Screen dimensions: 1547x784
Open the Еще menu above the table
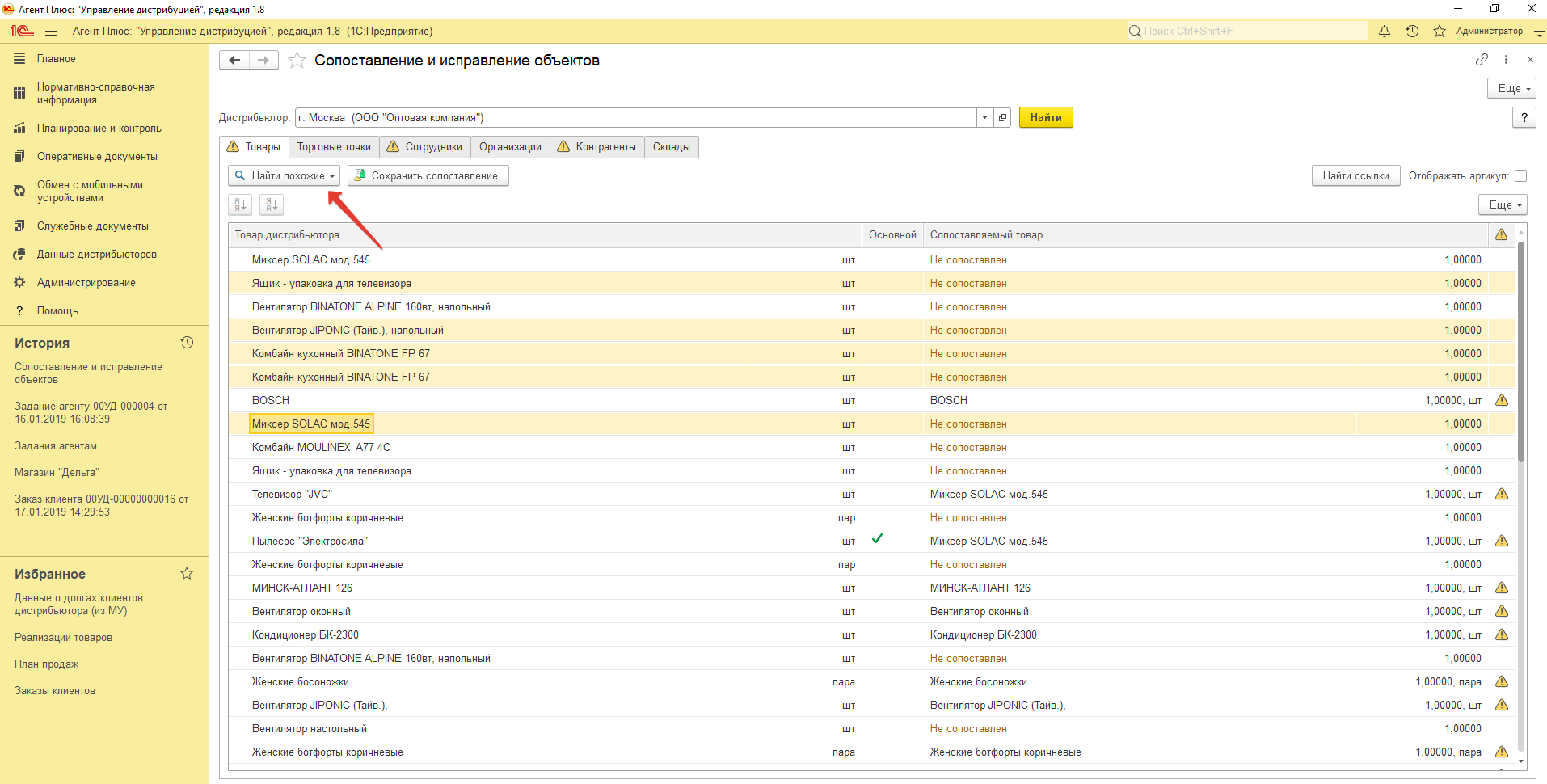pos(1503,204)
